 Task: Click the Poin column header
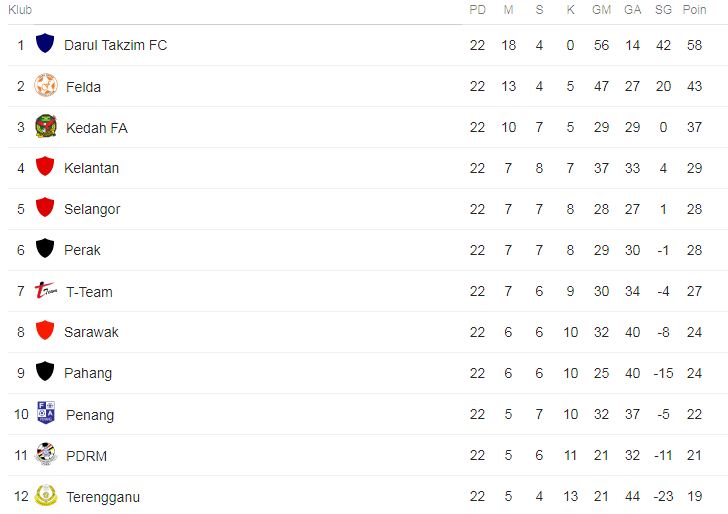point(694,10)
